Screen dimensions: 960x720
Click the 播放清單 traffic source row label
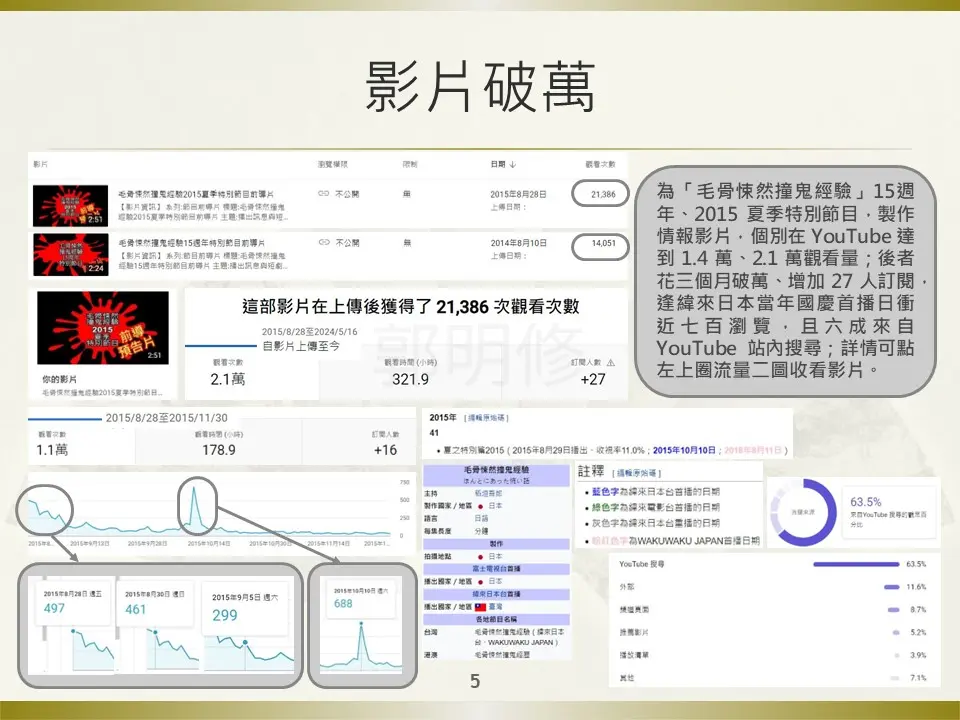click(633, 655)
